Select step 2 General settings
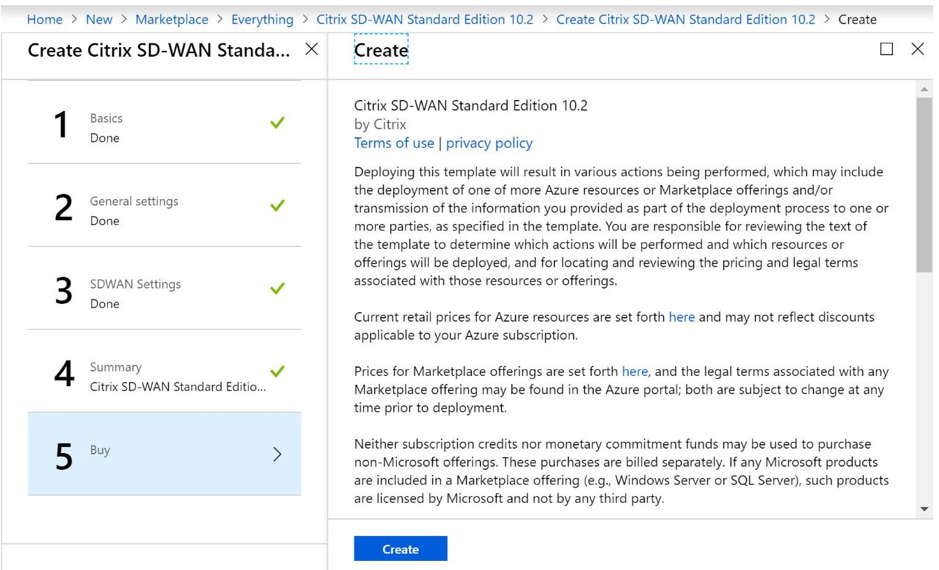The width and height of the screenshot is (939, 570). point(164,205)
